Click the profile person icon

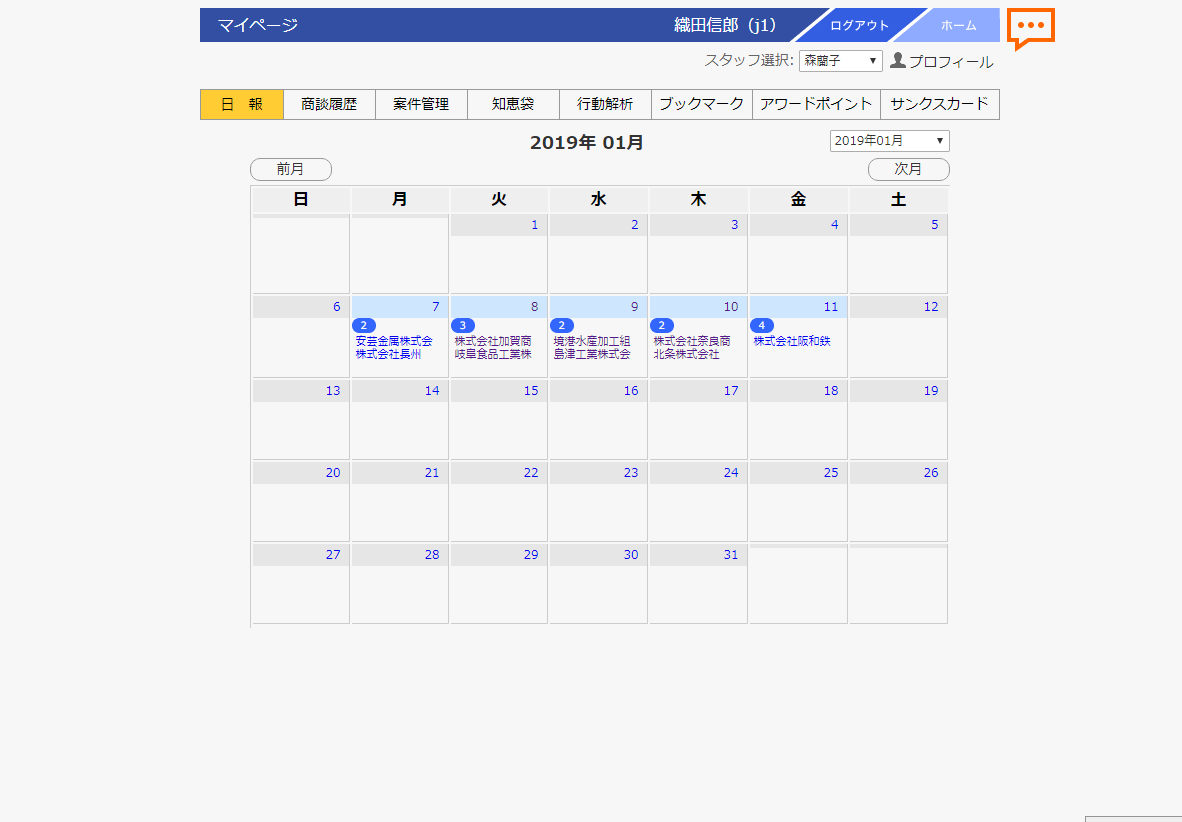pyautogui.click(x=897, y=61)
